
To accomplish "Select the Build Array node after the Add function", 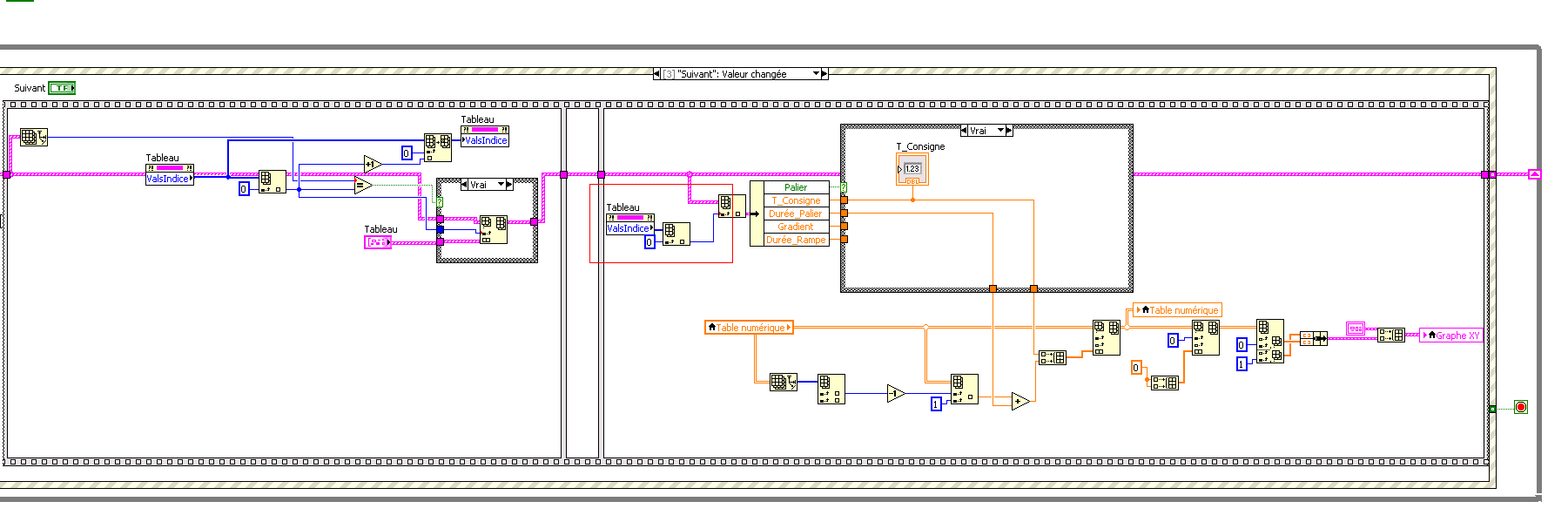I will click(x=1052, y=357).
